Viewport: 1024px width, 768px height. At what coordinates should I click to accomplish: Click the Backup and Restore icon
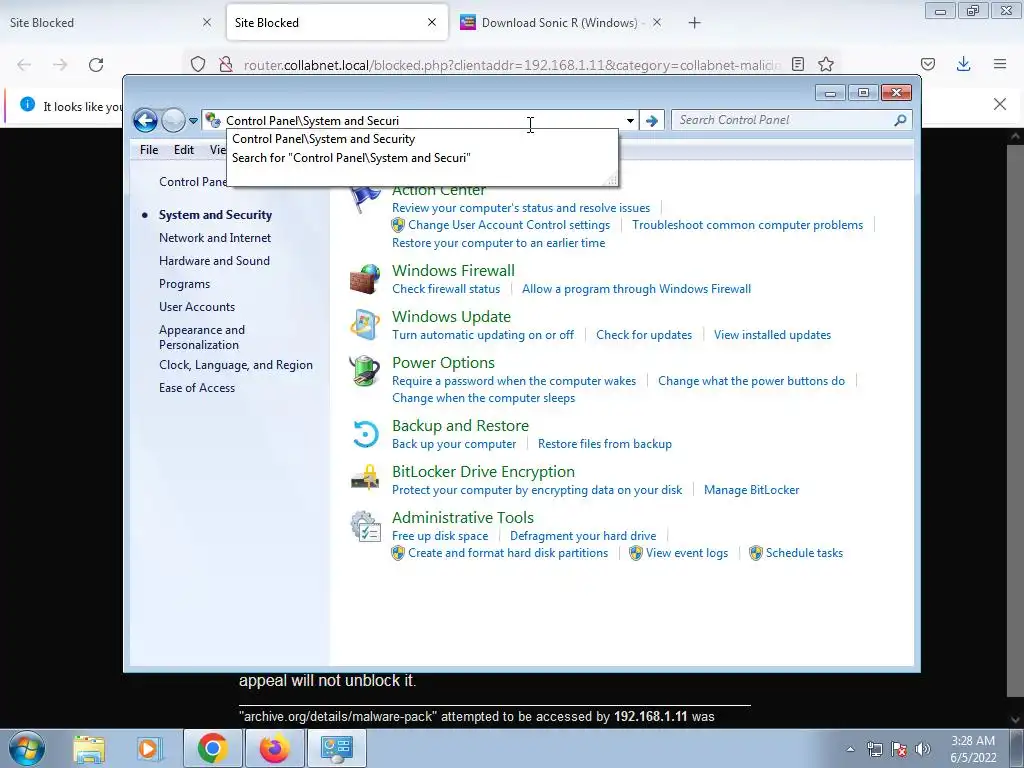[365, 434]
